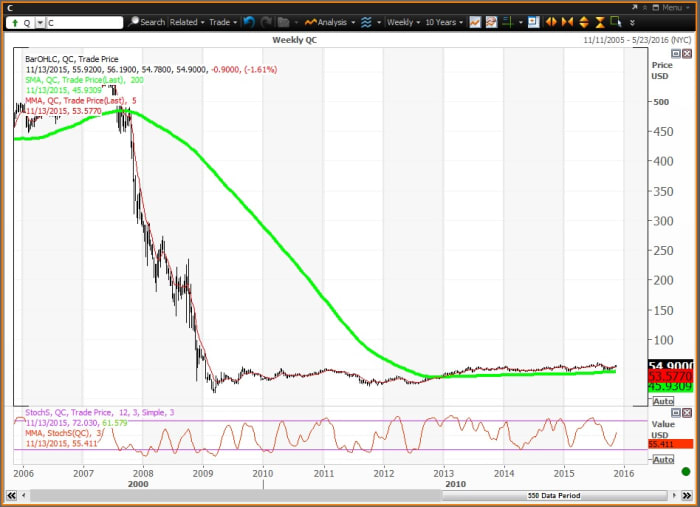700x507 pixels.
Task: Expand the crosshair tool dropdown arrow
Action: [x=520, y=22]
